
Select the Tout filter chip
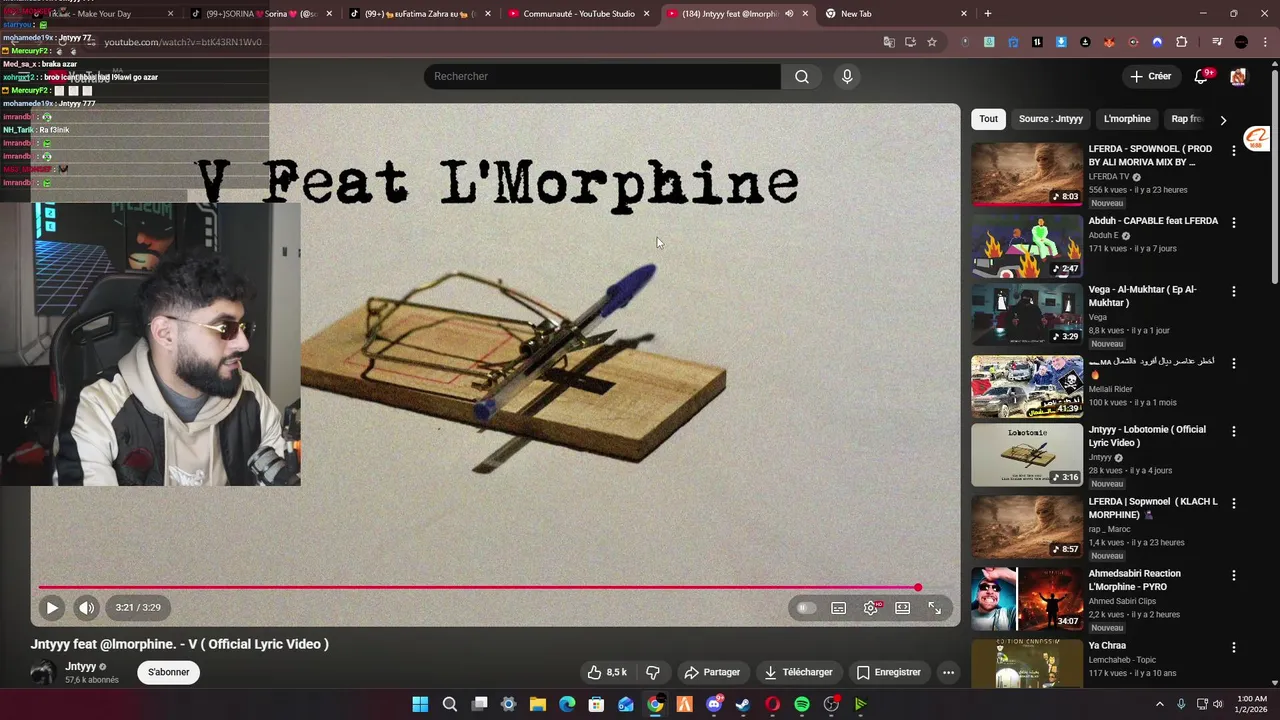[988, 119]
